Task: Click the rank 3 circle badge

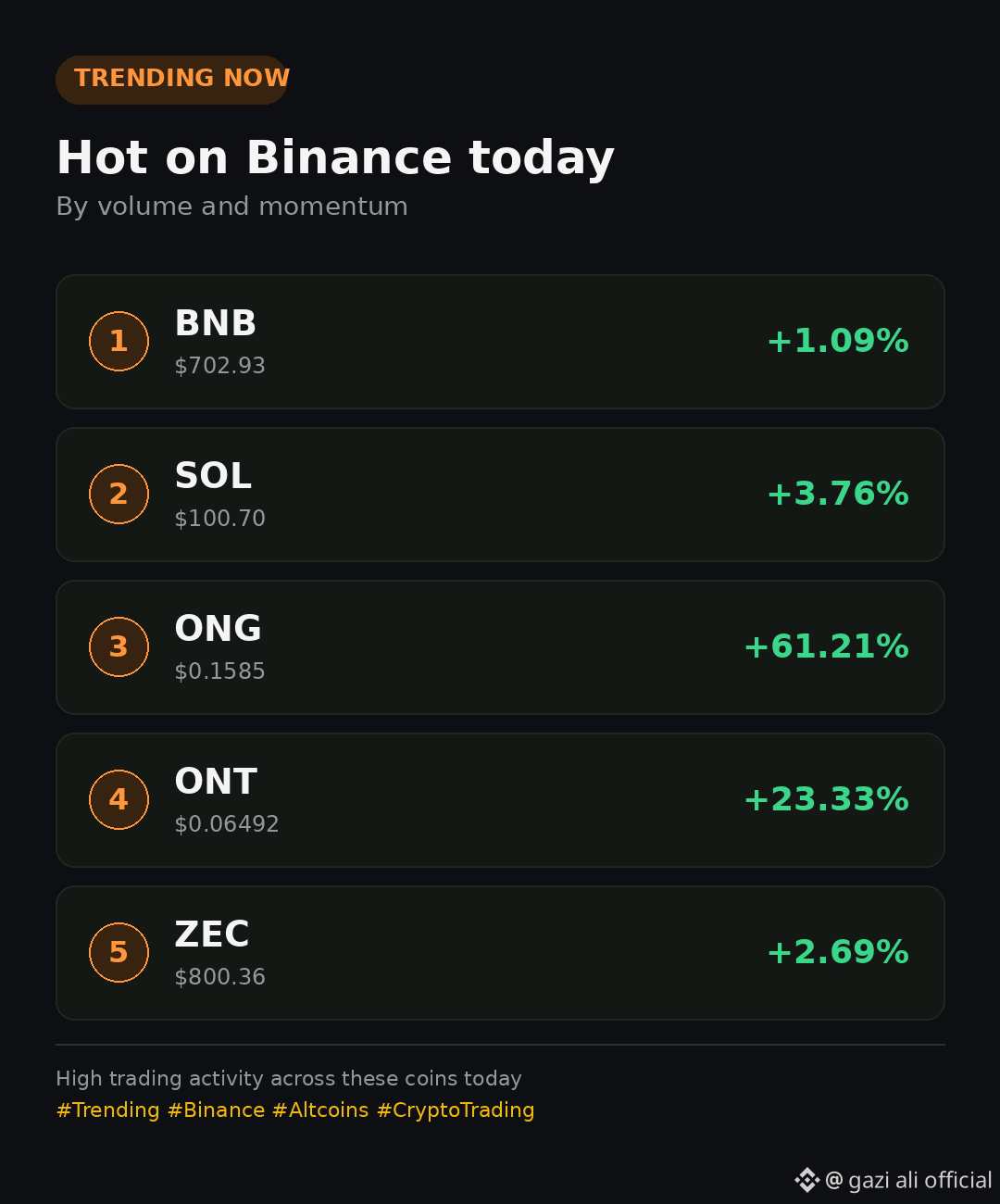Action: click(x=119, y=646)
